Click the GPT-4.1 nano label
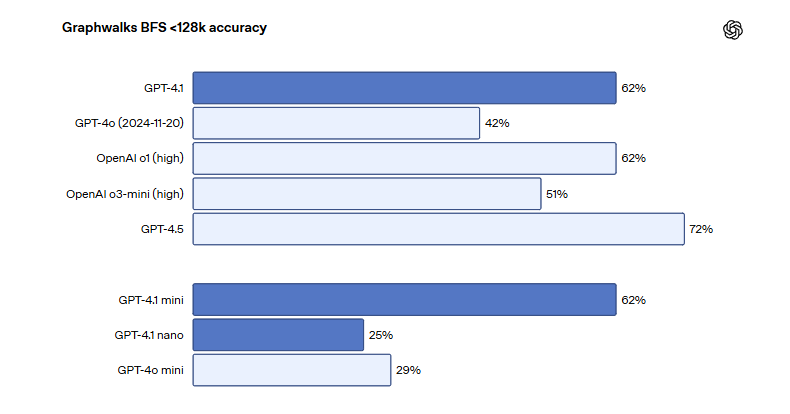 tap(149, 335)
